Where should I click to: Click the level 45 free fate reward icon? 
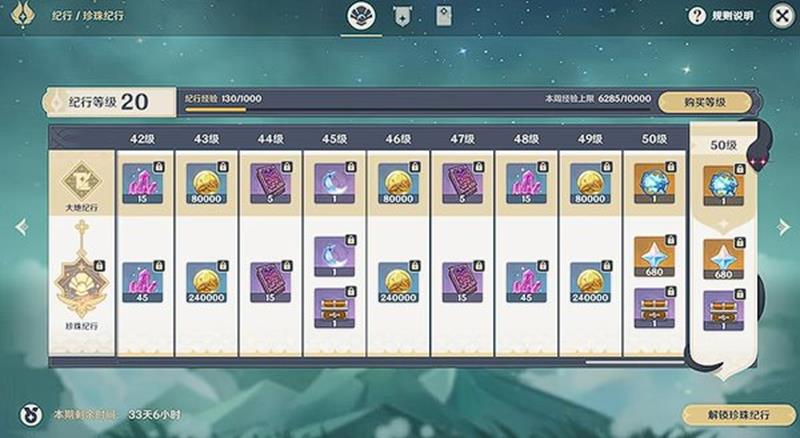click(334, 183)
